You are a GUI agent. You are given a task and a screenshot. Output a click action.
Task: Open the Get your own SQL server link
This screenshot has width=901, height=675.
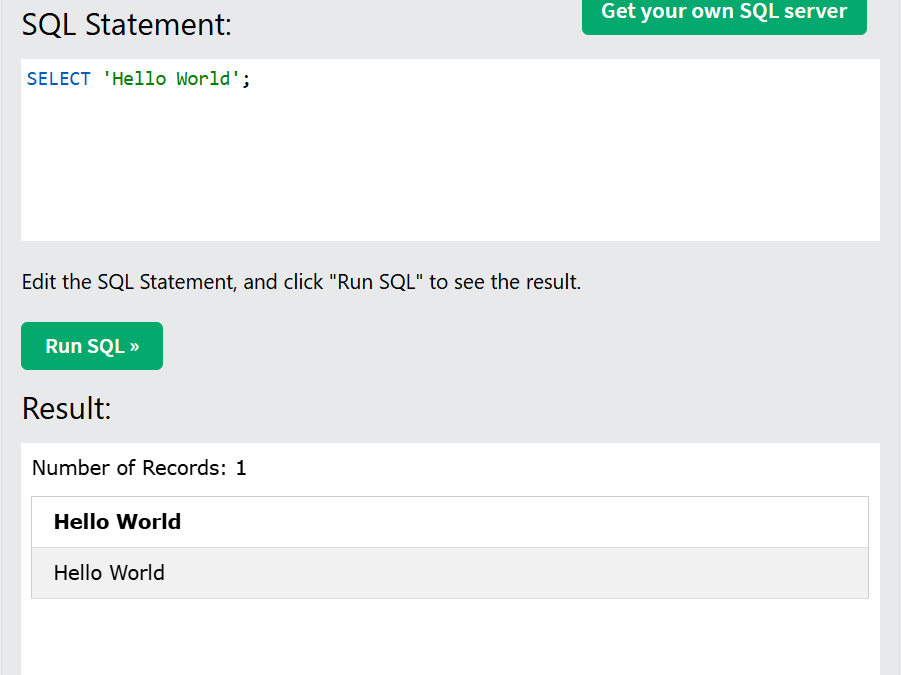[x=724, y=14]
